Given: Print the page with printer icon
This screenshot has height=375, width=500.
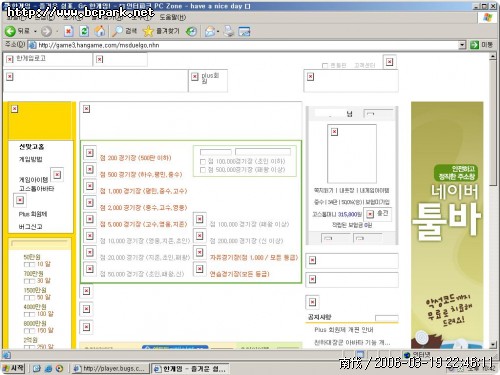Looking at the screenshot, I should pos(229,32).
